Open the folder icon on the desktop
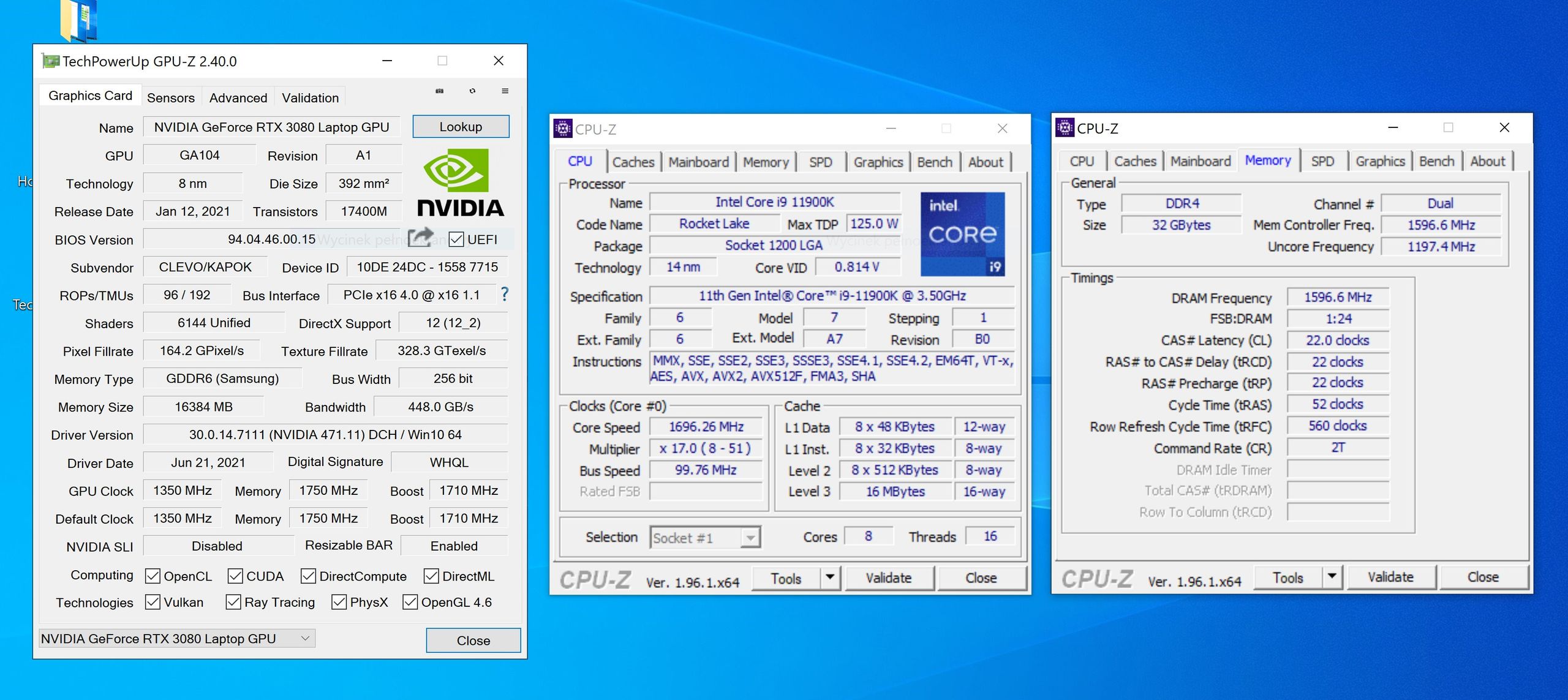Image resolution: width=1568 pixels, height=700 pixels. (78, 20)
